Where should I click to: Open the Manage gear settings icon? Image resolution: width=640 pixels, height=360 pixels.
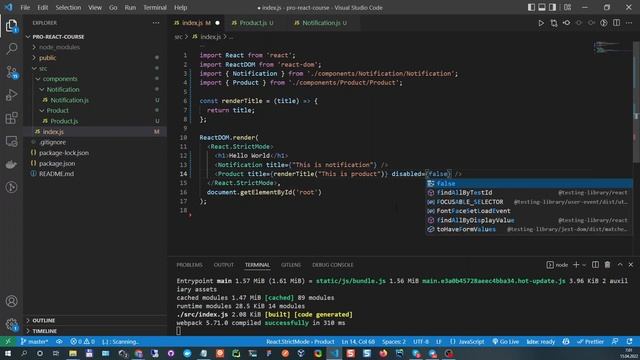[11, 324]
